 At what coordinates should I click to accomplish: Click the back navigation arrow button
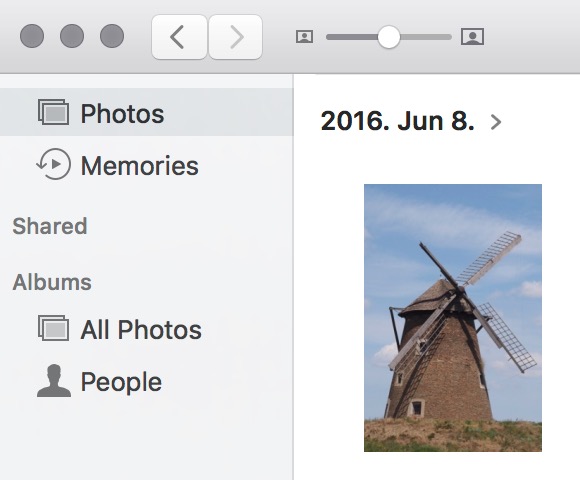point(179,37)
